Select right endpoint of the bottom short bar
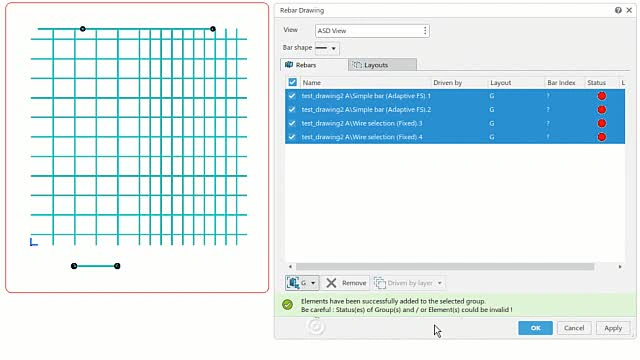This screenshot has height=360, width=640. coord(117,266)
